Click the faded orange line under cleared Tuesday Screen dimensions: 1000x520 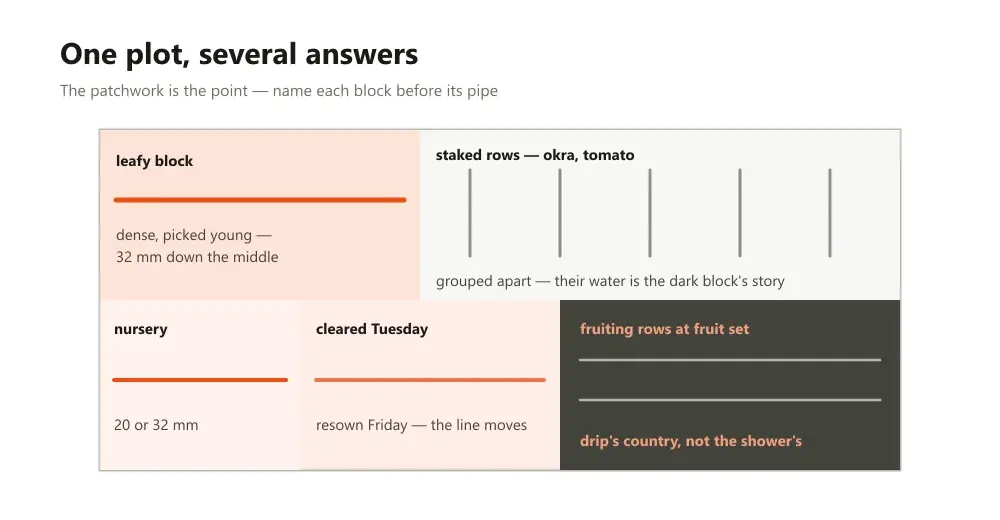[x=430, y=380]
